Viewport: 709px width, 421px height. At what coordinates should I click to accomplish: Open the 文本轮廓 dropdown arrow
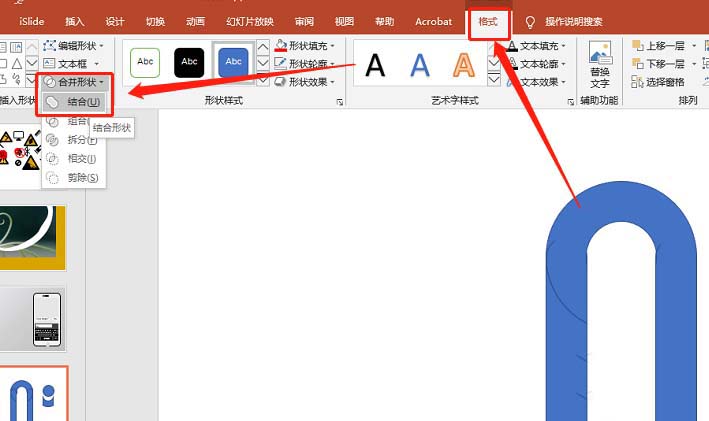(563, 64)
